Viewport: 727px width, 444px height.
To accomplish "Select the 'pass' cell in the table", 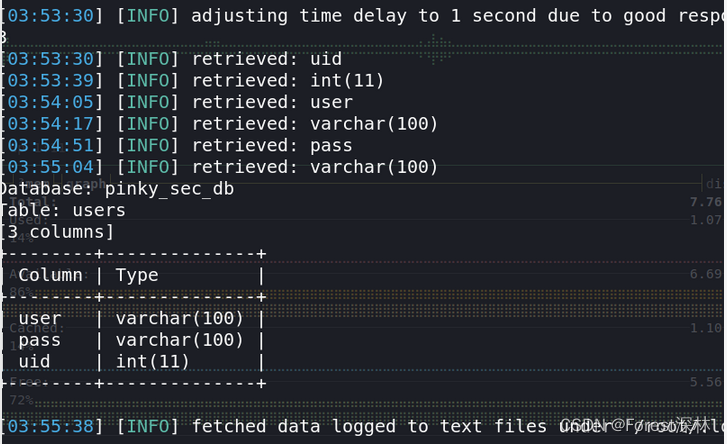I will click(x=40, y=341).
